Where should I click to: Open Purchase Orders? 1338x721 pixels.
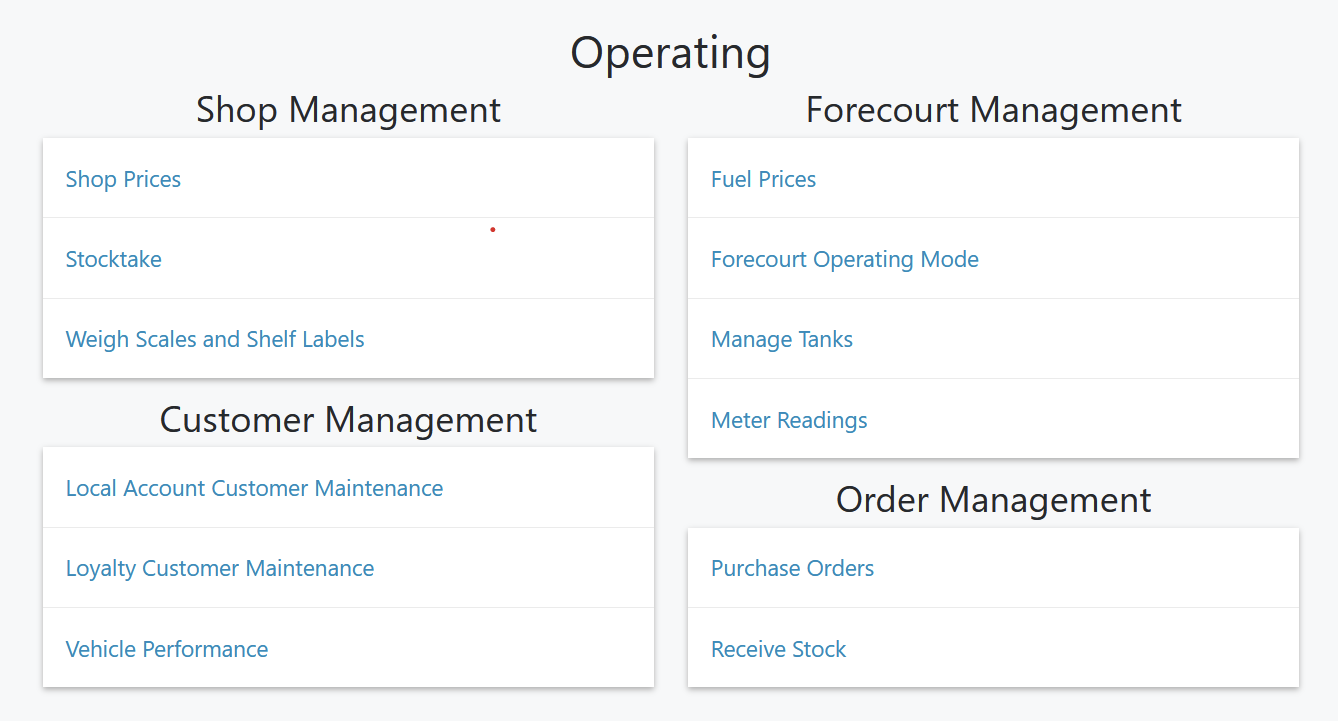792,568
